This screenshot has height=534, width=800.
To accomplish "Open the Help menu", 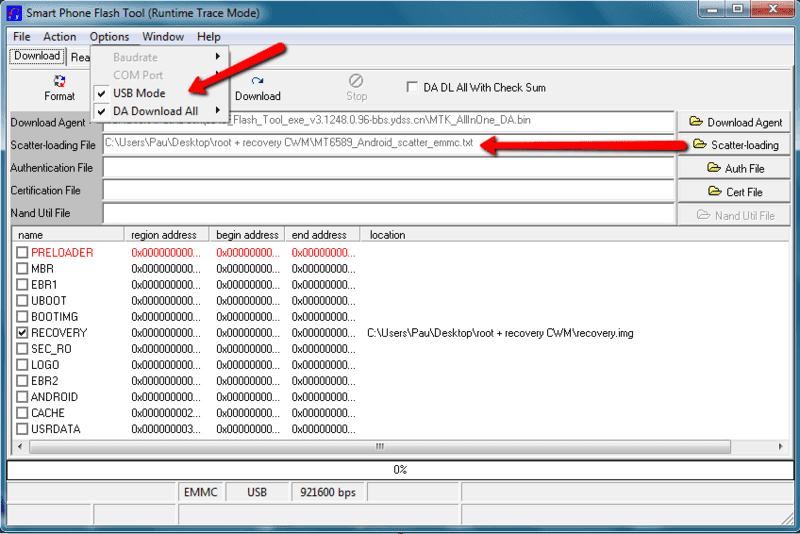I will (x=209, y=37).
